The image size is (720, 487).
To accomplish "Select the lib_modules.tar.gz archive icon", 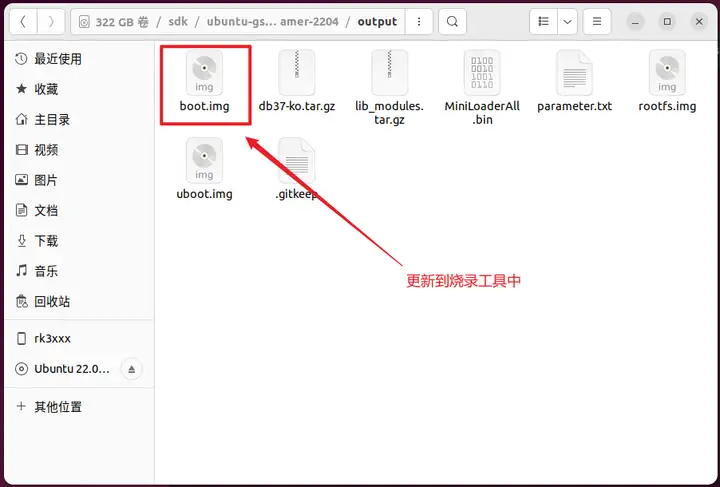I will [x=389, y=73].
